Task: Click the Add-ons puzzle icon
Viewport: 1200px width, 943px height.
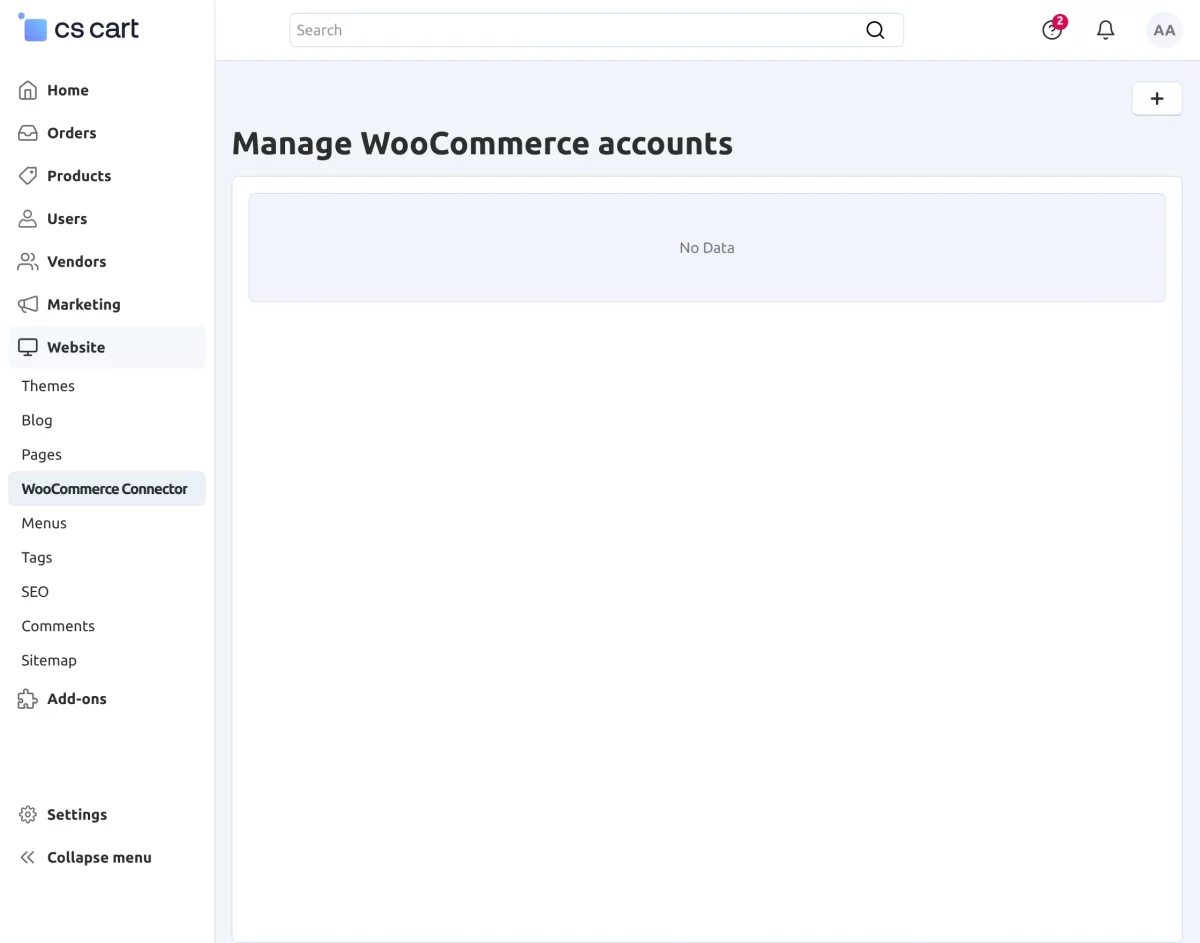Action: (x=28, y=699)
